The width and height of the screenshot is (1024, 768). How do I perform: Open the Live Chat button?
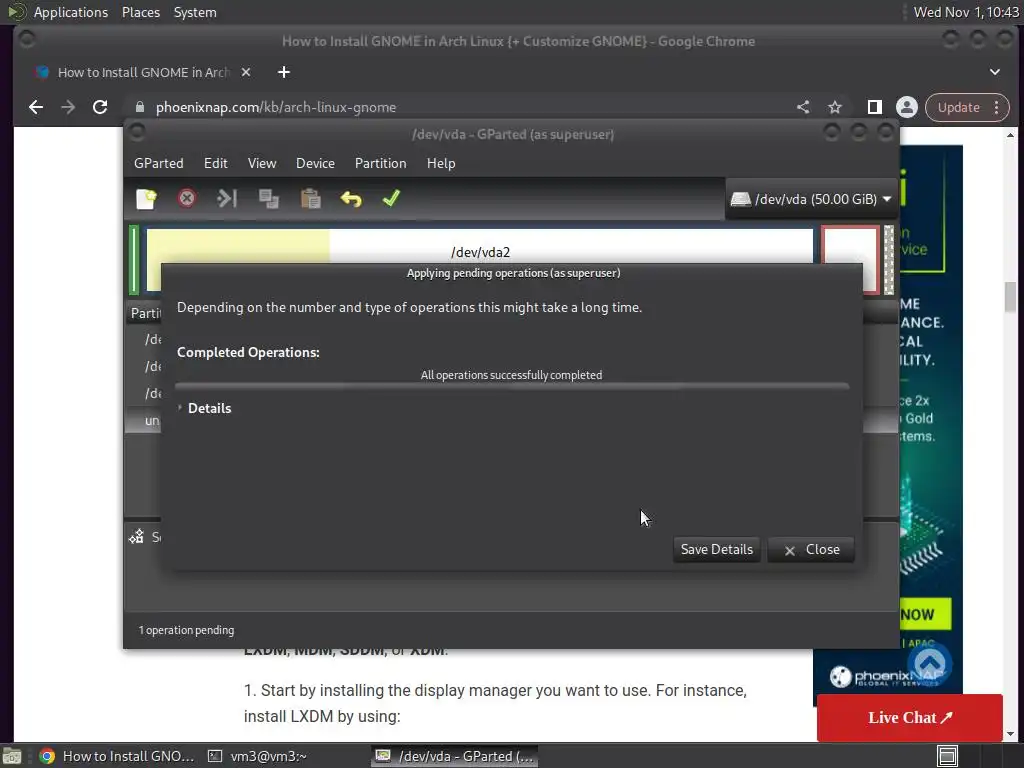(909, 717)
